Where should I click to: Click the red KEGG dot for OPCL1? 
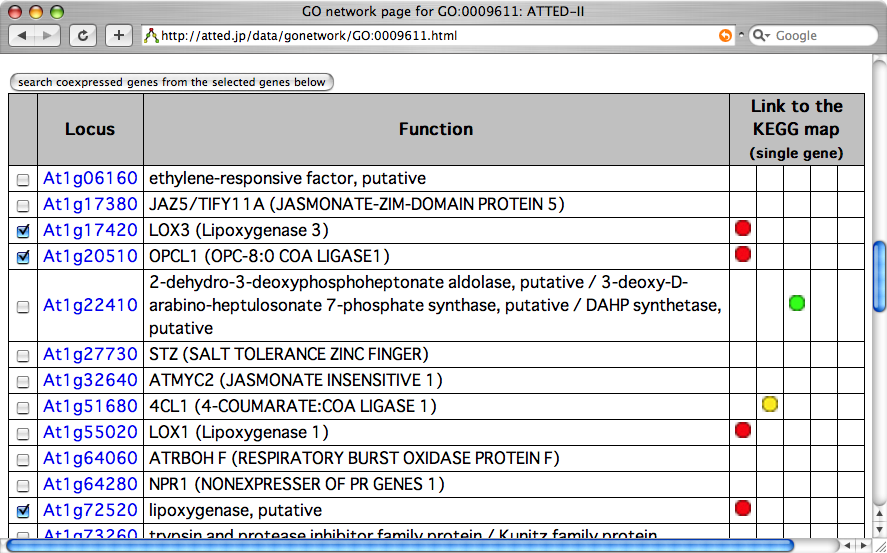[x=742, y=254]
